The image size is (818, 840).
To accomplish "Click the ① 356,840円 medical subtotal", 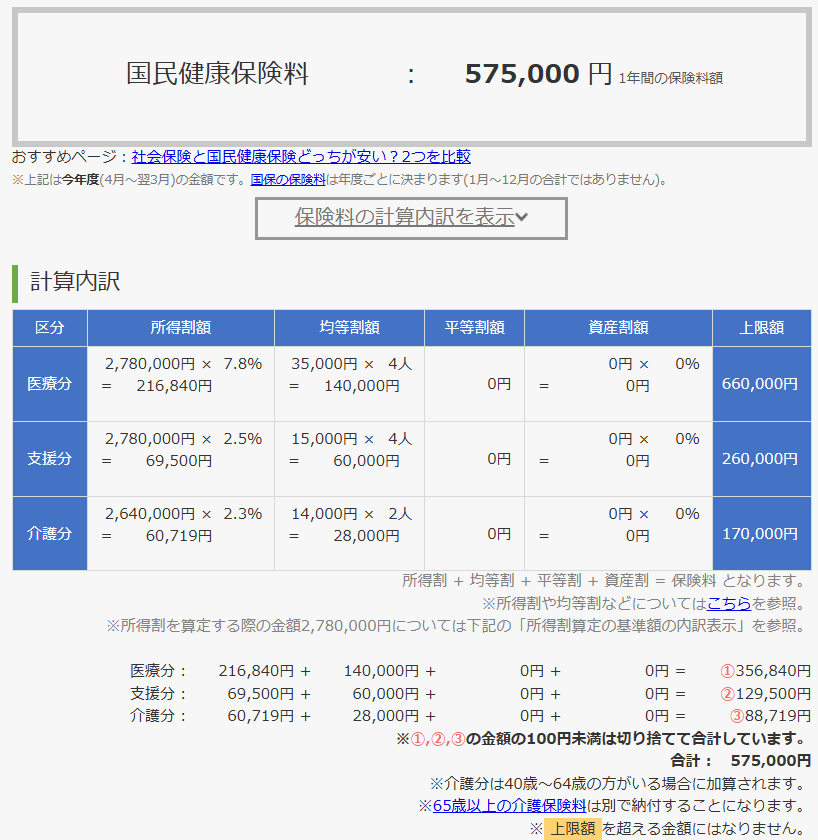I will (x=765, y=671).
